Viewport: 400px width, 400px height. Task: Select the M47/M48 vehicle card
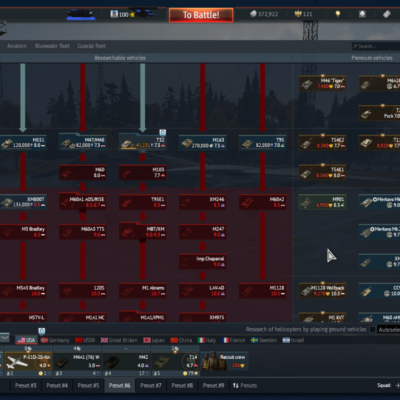[x=83, y=143]
